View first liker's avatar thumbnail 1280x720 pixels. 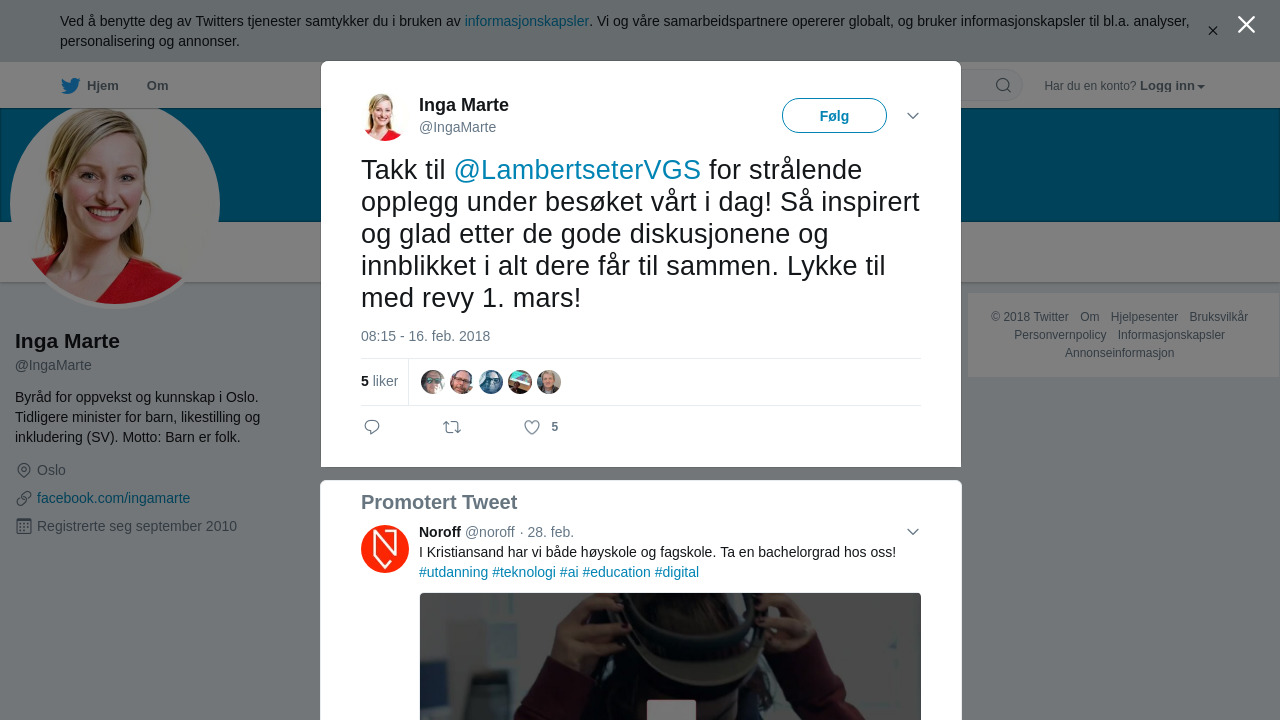(x=433, y=382)
